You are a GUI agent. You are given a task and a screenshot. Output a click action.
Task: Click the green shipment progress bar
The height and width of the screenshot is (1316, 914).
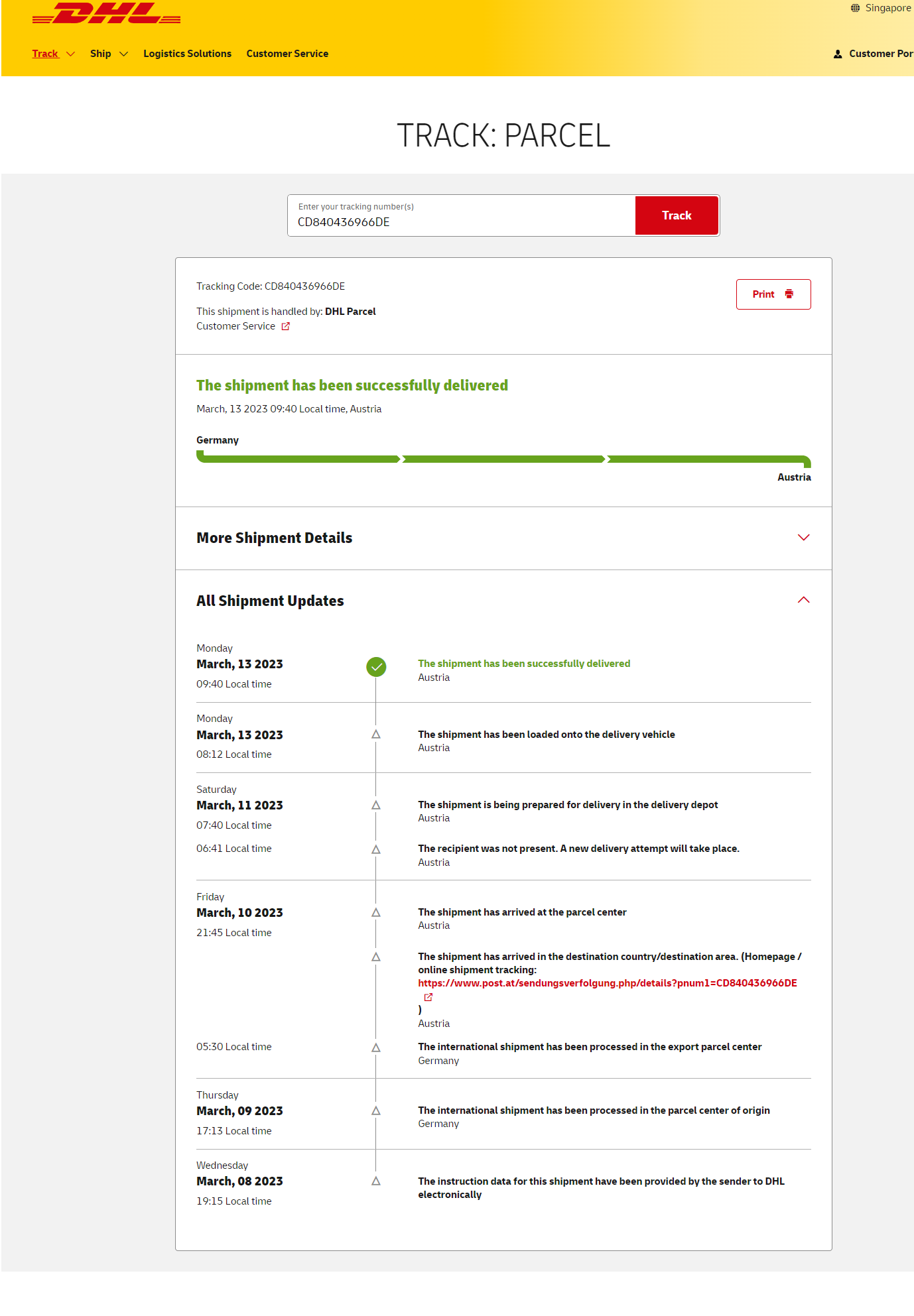503,459
